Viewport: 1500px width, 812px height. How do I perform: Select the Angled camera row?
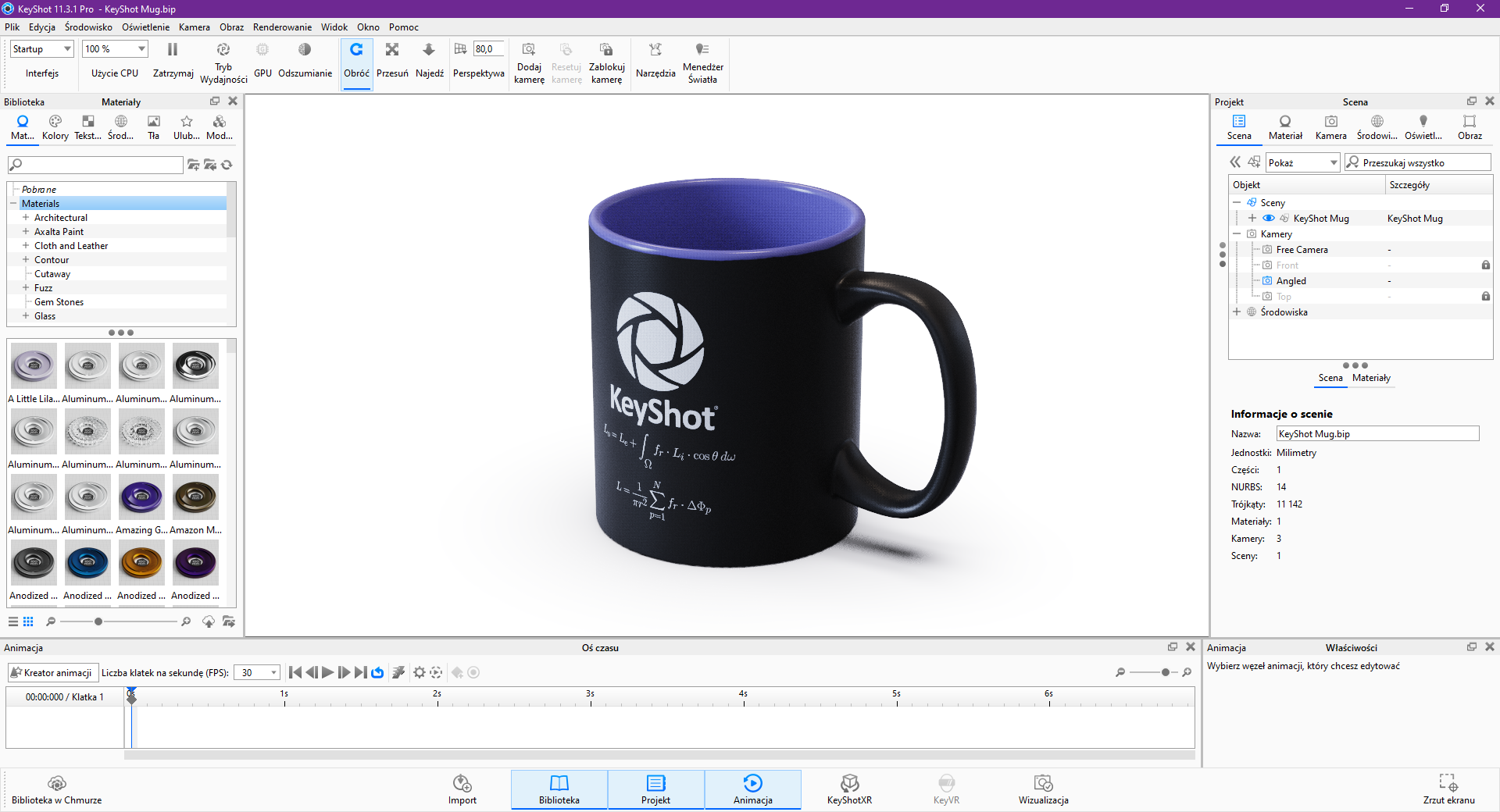(x=1360, y=281)
